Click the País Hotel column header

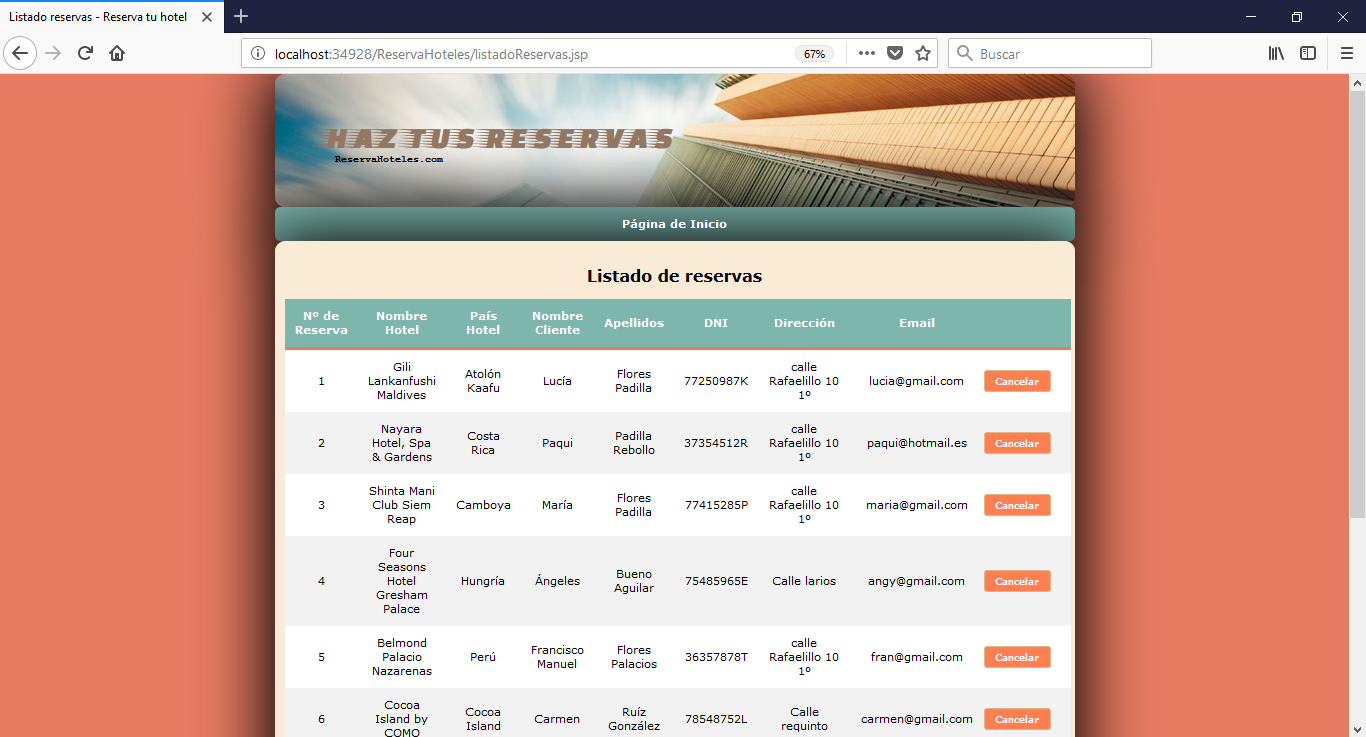pos(483,323)
